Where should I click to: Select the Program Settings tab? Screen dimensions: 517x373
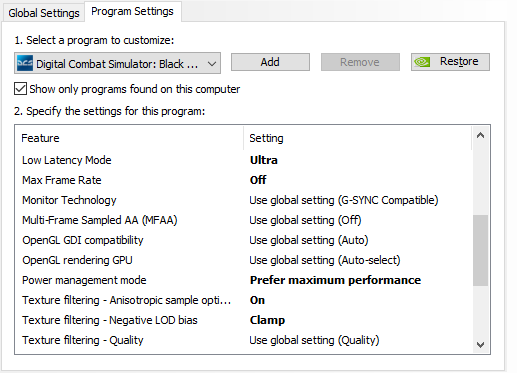[132, 12]
